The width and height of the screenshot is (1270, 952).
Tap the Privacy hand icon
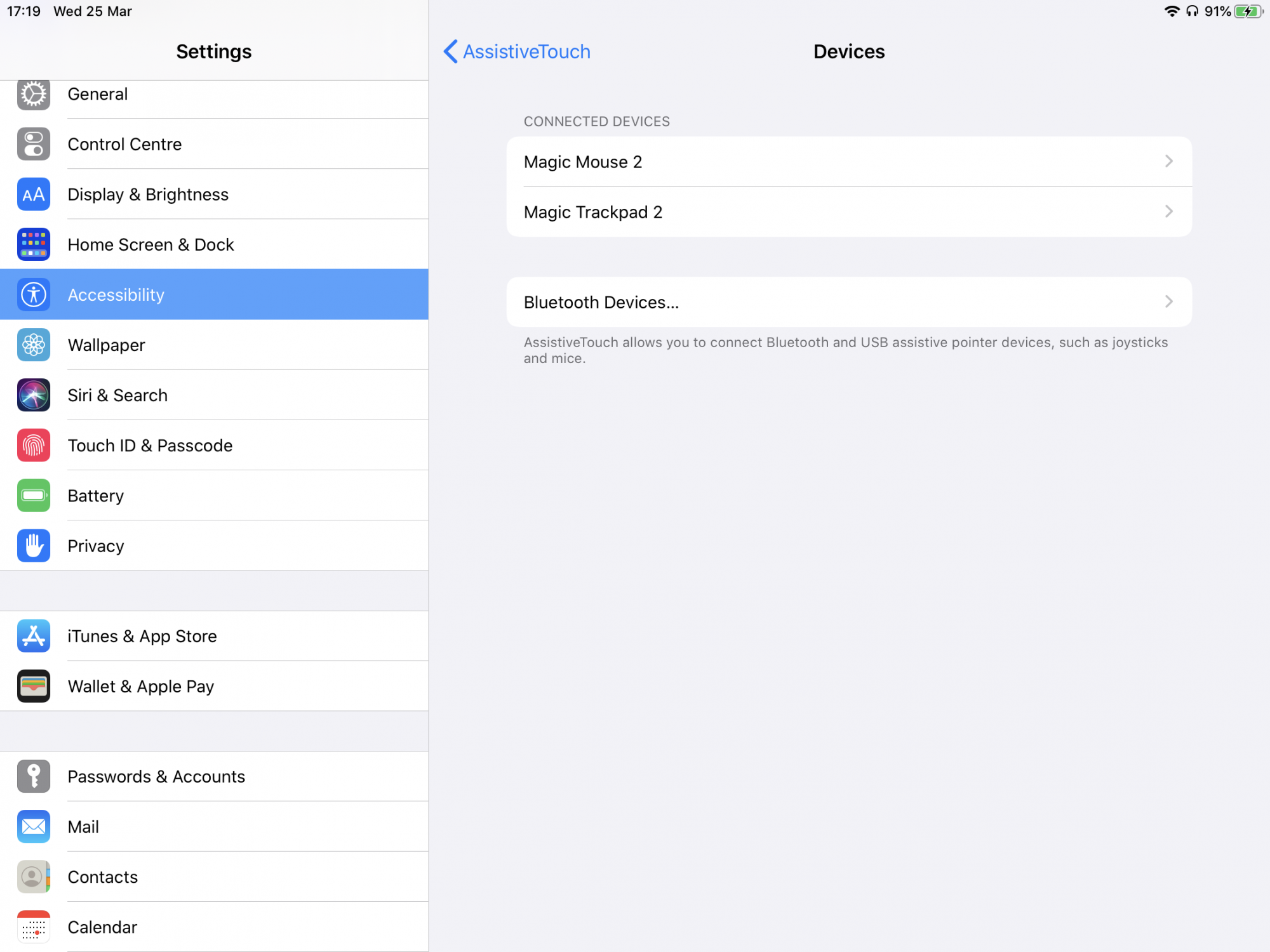coord(34,545)
